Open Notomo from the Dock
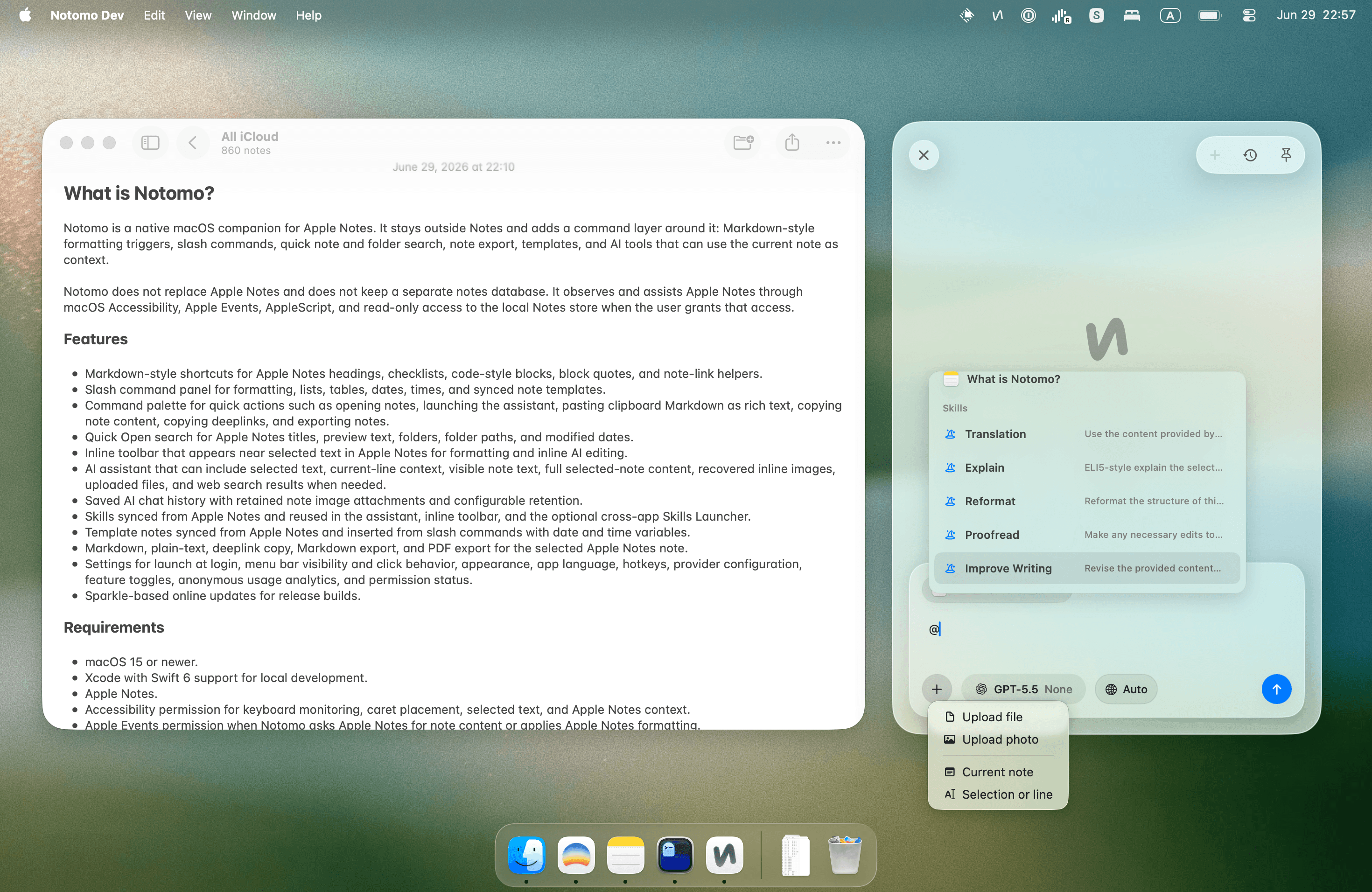 [x=725, y=855]
